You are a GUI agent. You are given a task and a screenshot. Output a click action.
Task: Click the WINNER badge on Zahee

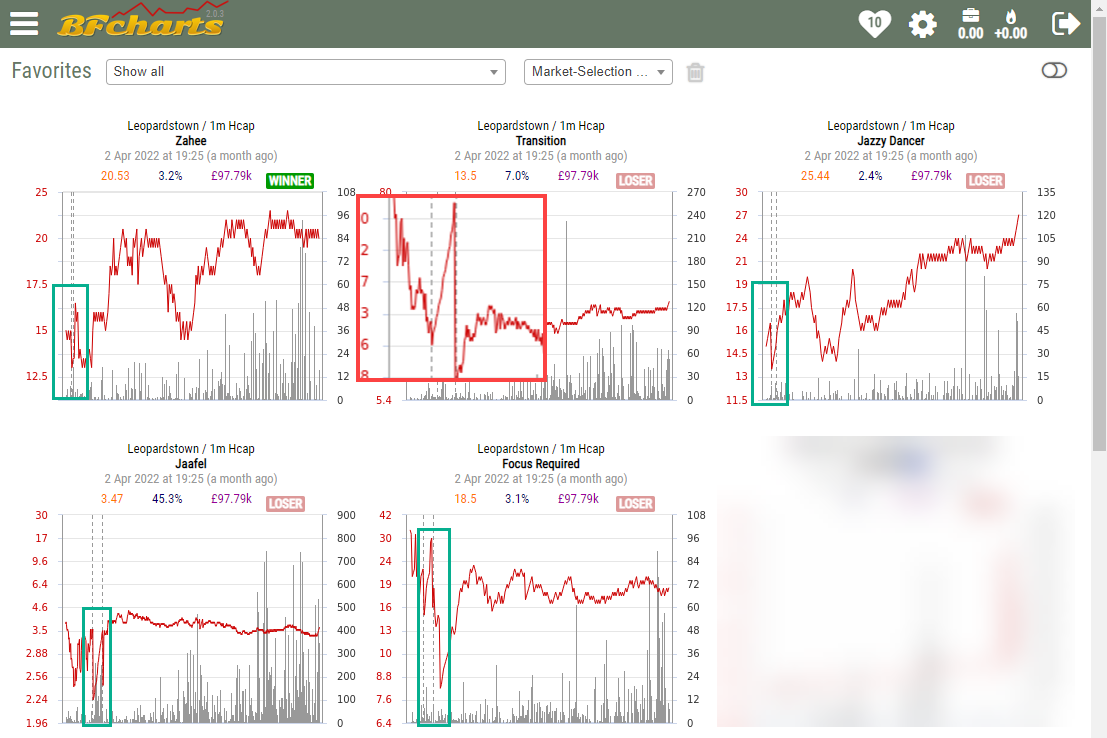(x=290, y=181)
